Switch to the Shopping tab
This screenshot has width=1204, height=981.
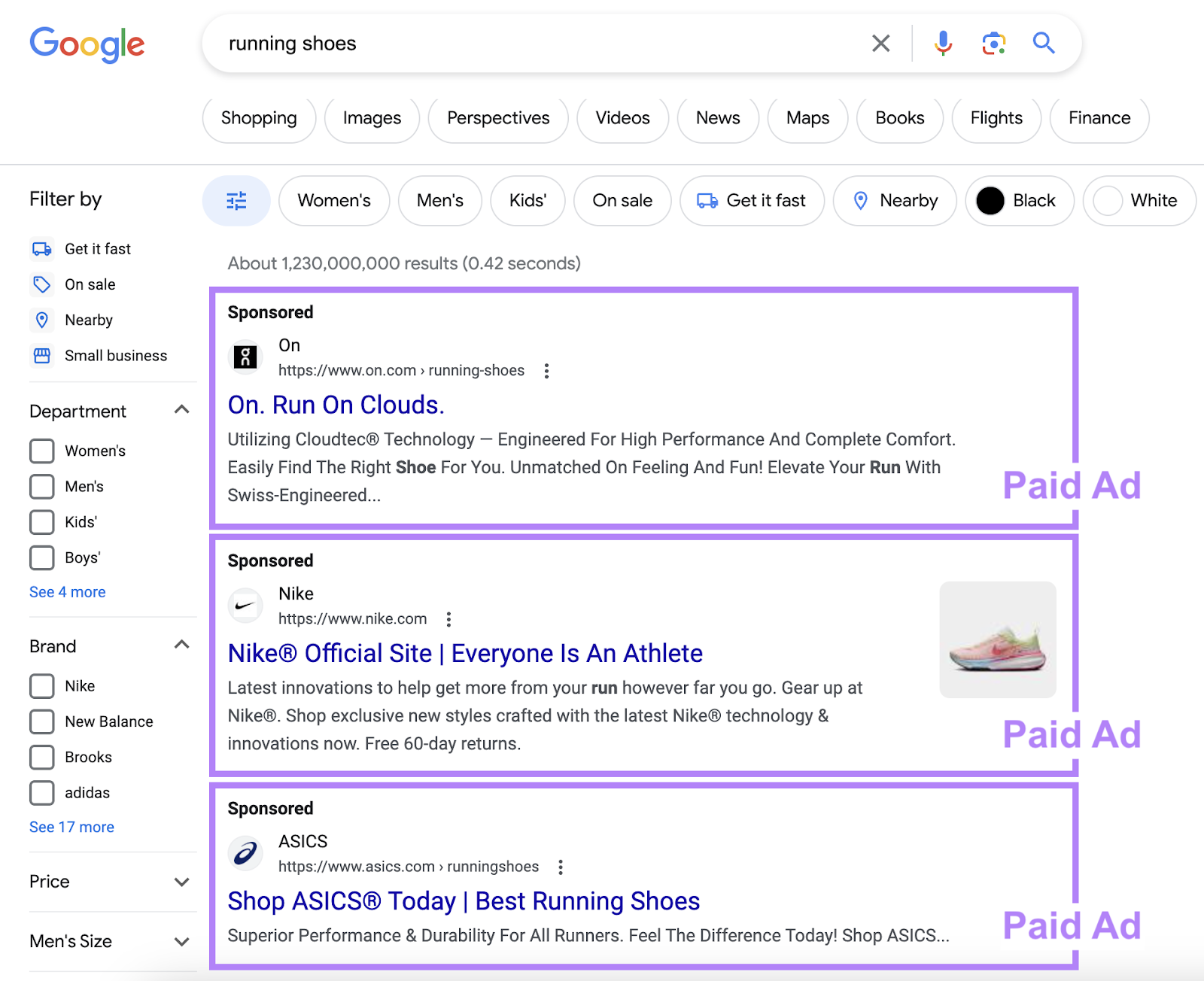(258, 118)
